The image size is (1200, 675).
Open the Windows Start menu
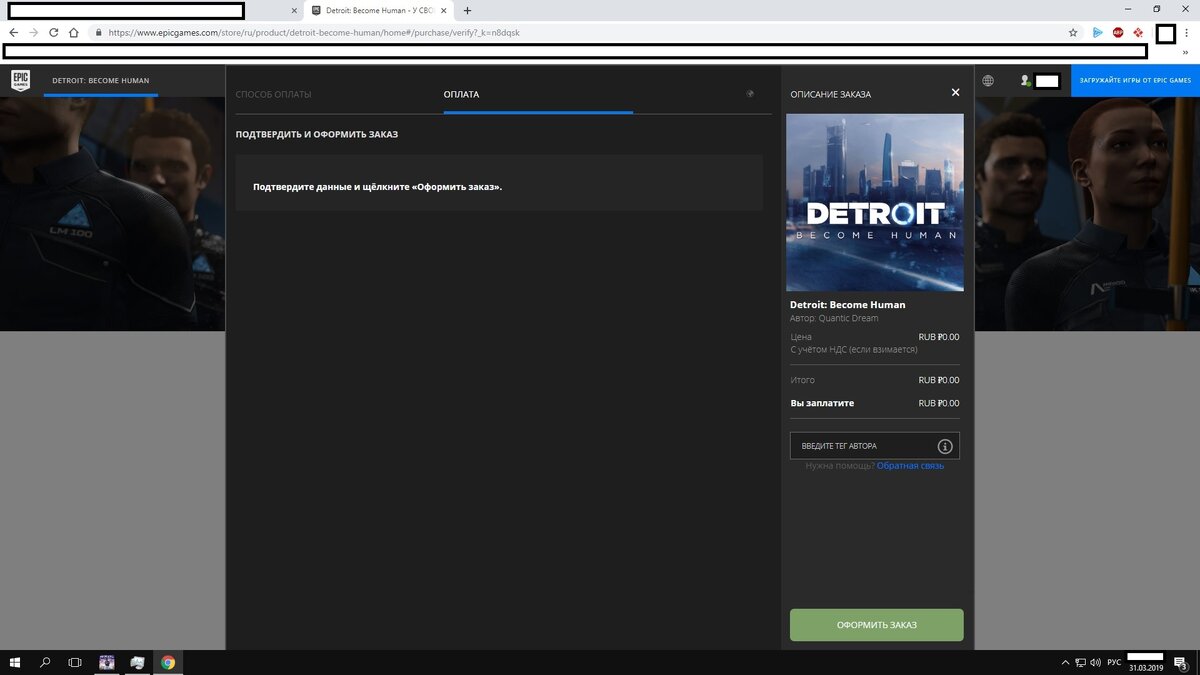click(15, 662)
